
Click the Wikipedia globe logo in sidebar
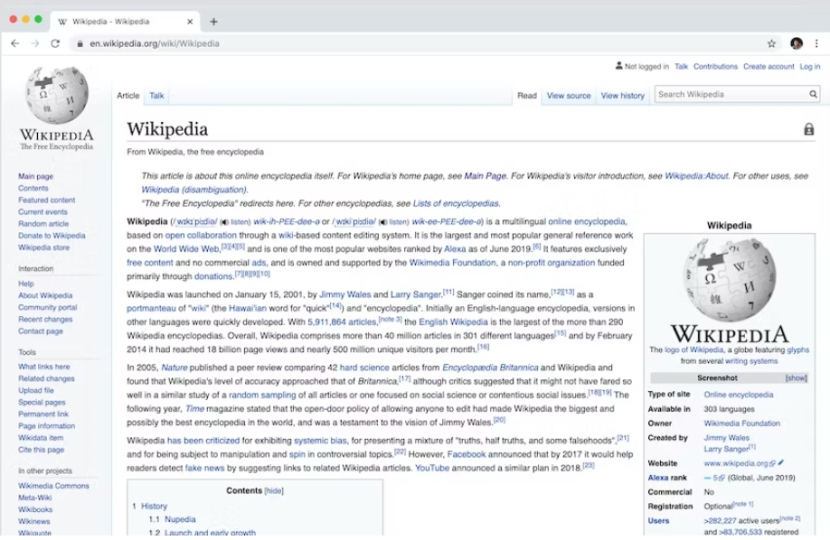[x=57, y=95]
